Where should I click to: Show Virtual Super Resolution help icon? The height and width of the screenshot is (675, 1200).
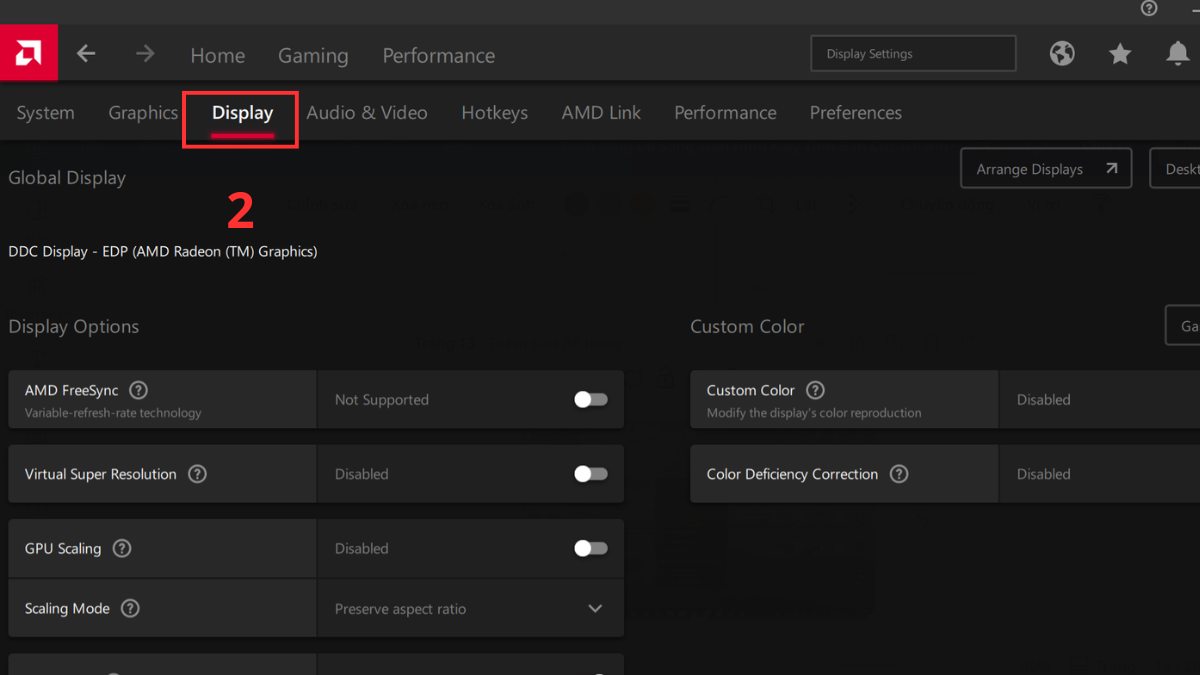(197, 474)
